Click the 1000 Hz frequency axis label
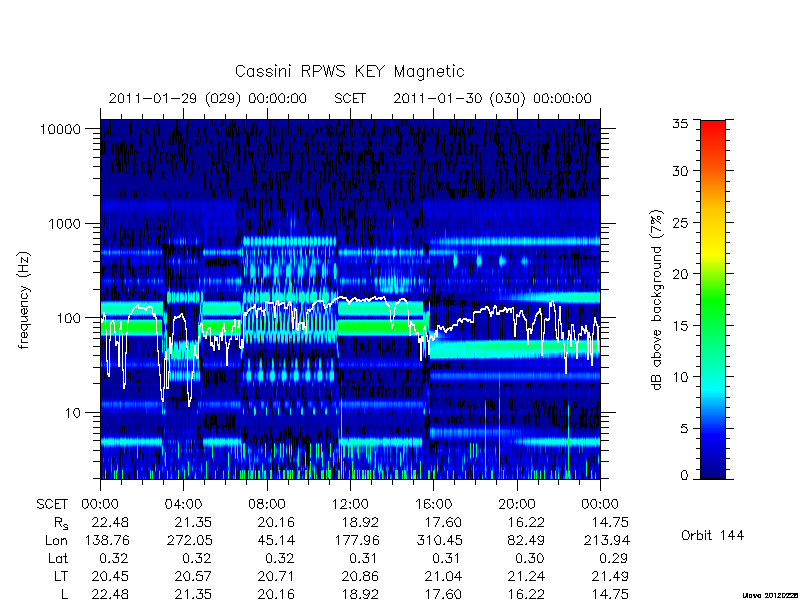800x600 pixels. [65, 224]
